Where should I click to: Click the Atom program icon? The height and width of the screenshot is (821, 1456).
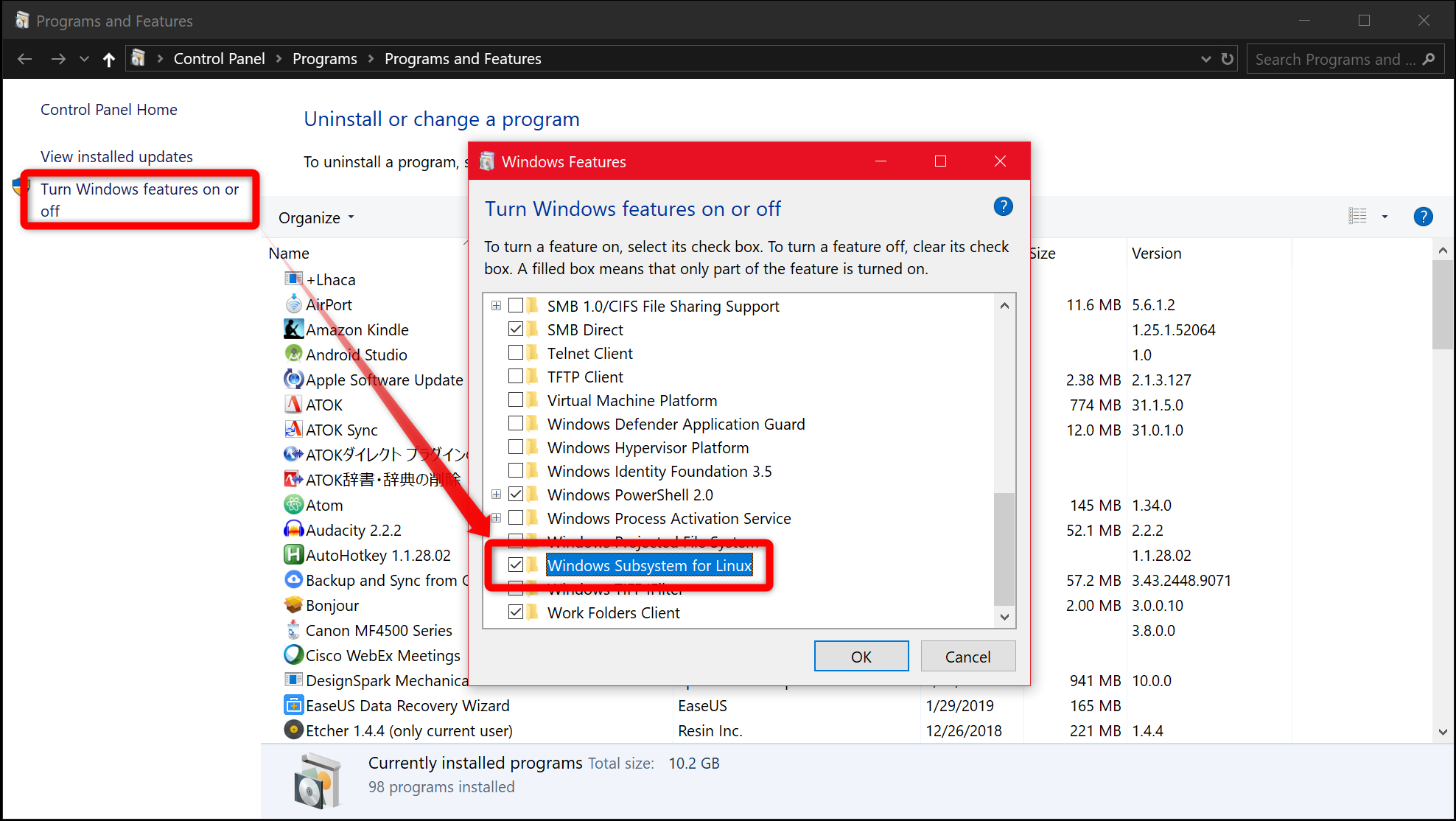[293, 505]
